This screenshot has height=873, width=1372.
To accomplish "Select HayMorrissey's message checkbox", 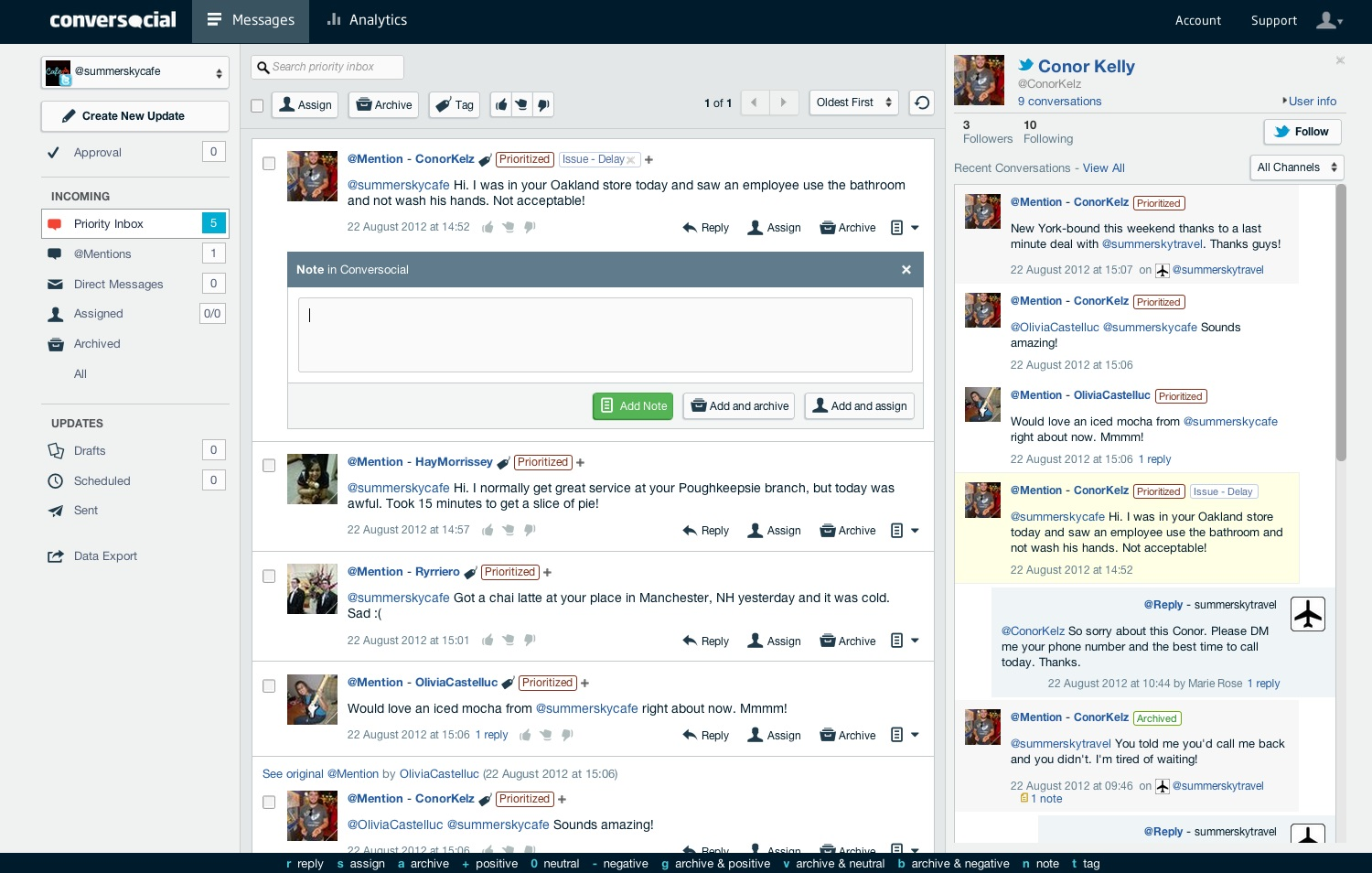I will coord(269,466).
